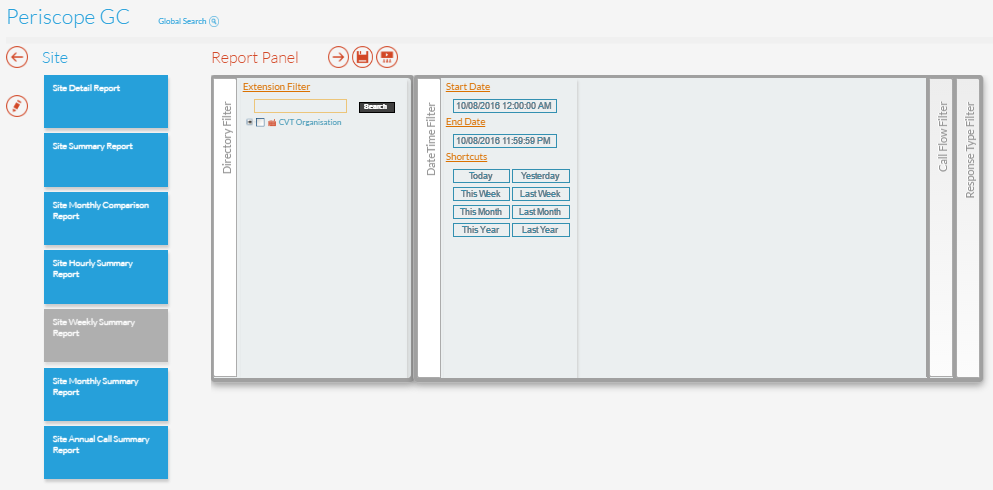Viewport: 993px width, 490px height.
Task: Click the End Date value field
Action: pyautogui.click(x=505, y=141)
